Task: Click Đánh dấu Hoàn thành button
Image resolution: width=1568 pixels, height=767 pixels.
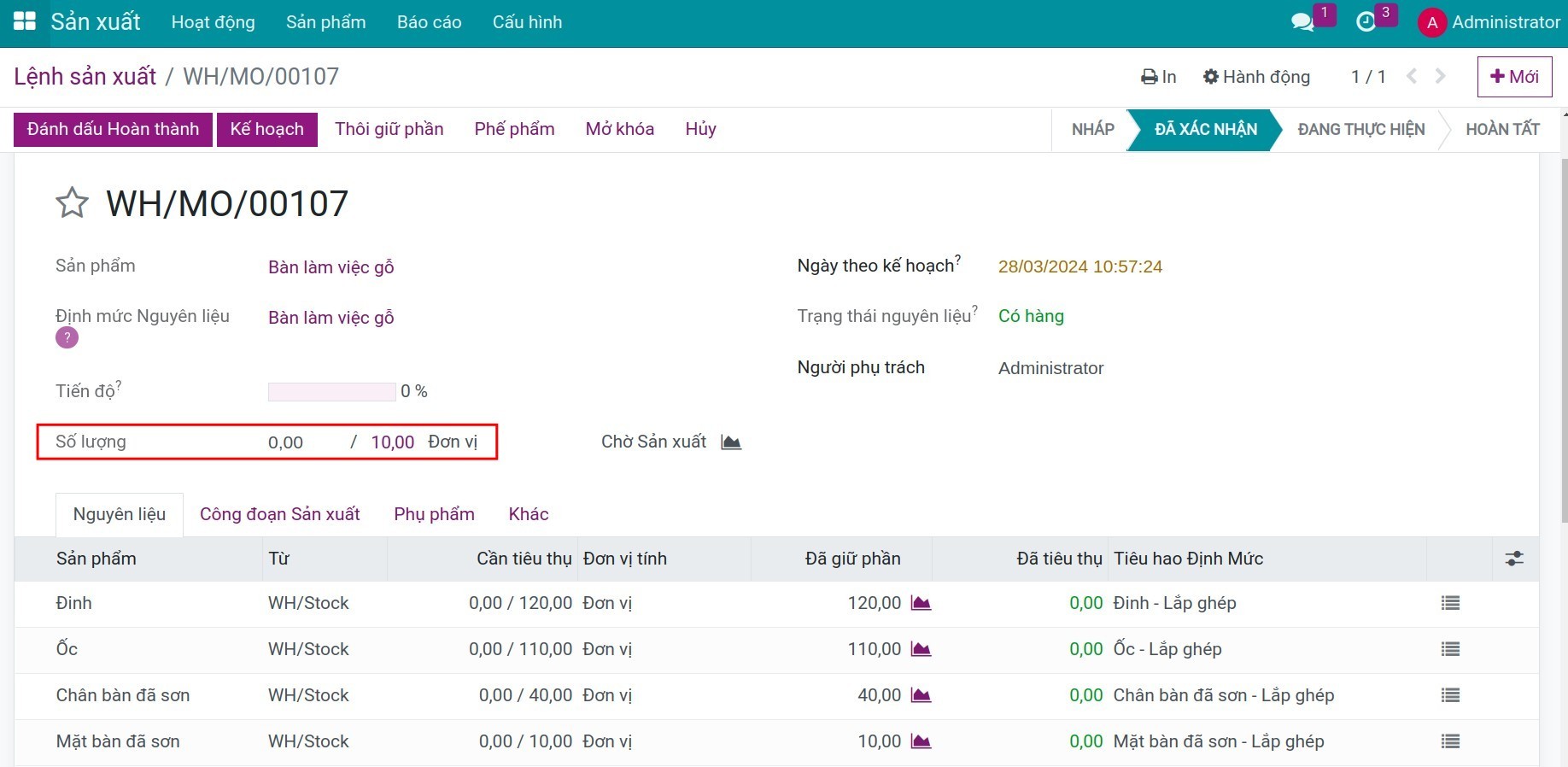Action: pyautogui.click(x=113, y=129)
